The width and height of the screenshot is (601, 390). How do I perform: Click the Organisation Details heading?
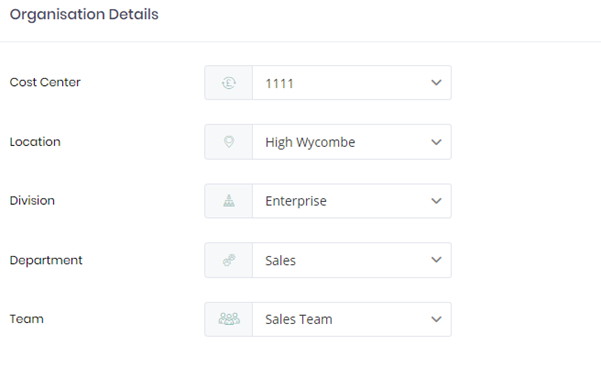pyautogui.click(x=84, y=15)
